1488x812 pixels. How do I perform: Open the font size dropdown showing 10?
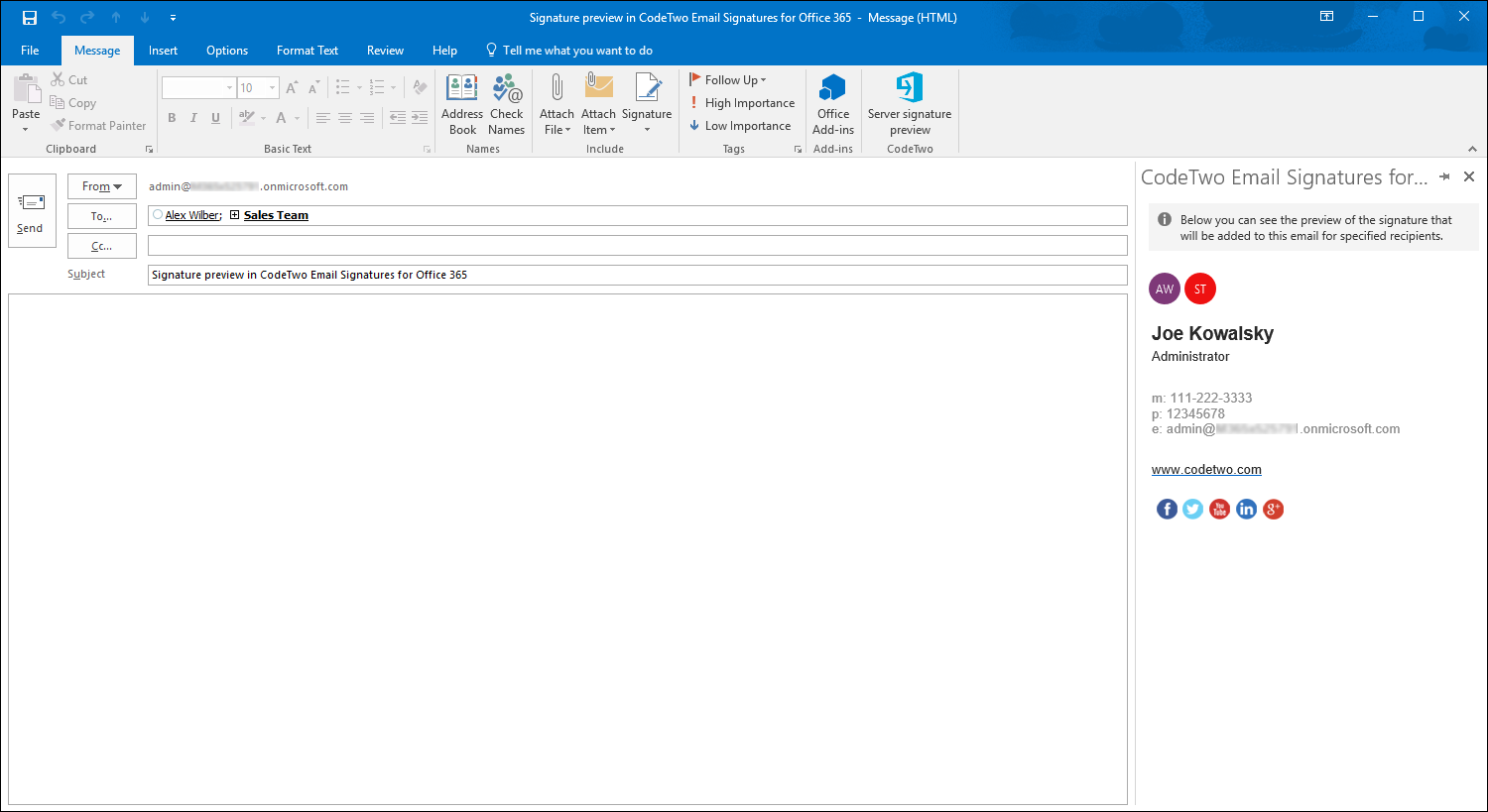click(x=259, y=88)
